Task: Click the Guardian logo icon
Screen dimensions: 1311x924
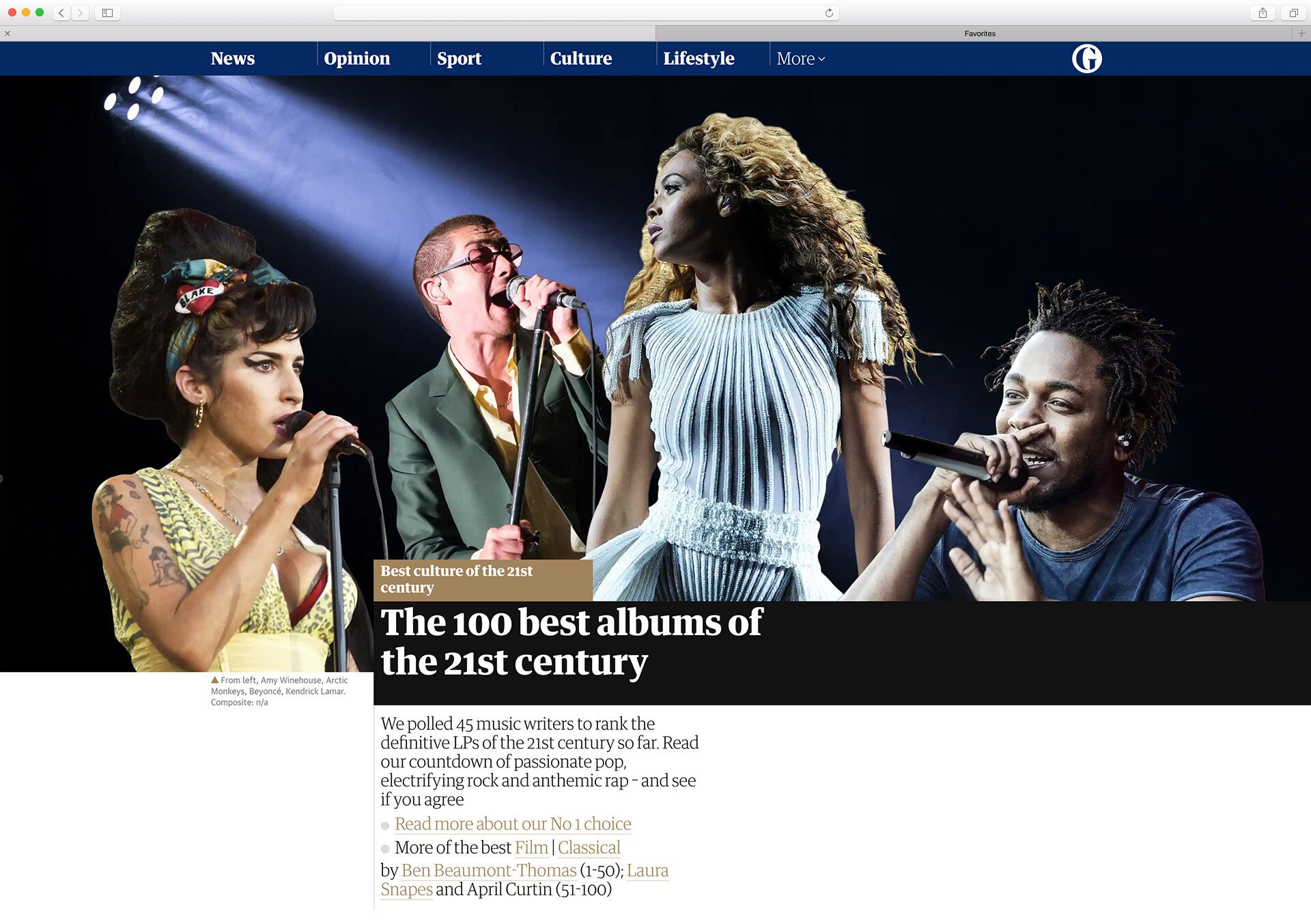Action: (1086, 59)
